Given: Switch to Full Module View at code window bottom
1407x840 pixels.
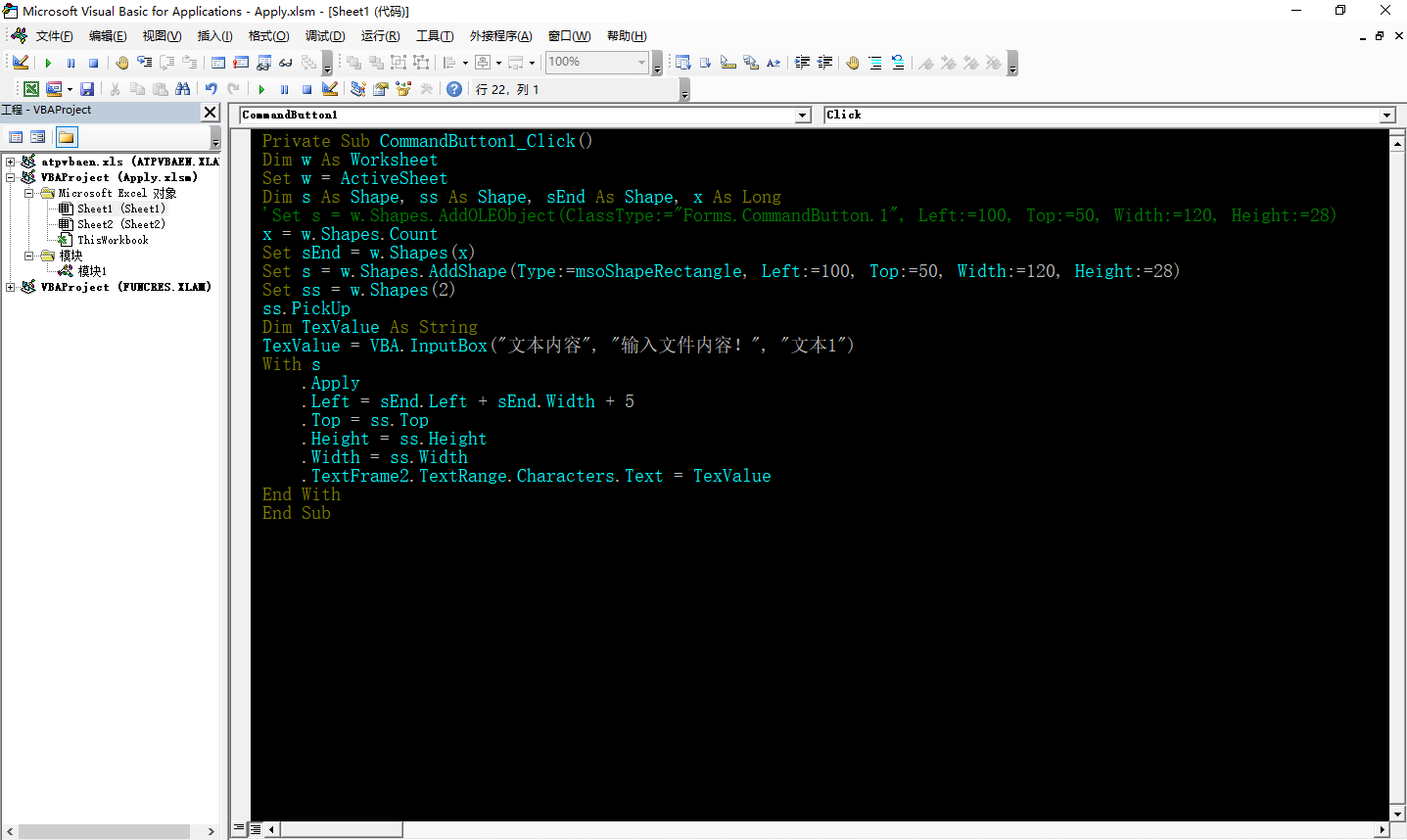Looking at the screenshot, I should (x=256, y=829).
